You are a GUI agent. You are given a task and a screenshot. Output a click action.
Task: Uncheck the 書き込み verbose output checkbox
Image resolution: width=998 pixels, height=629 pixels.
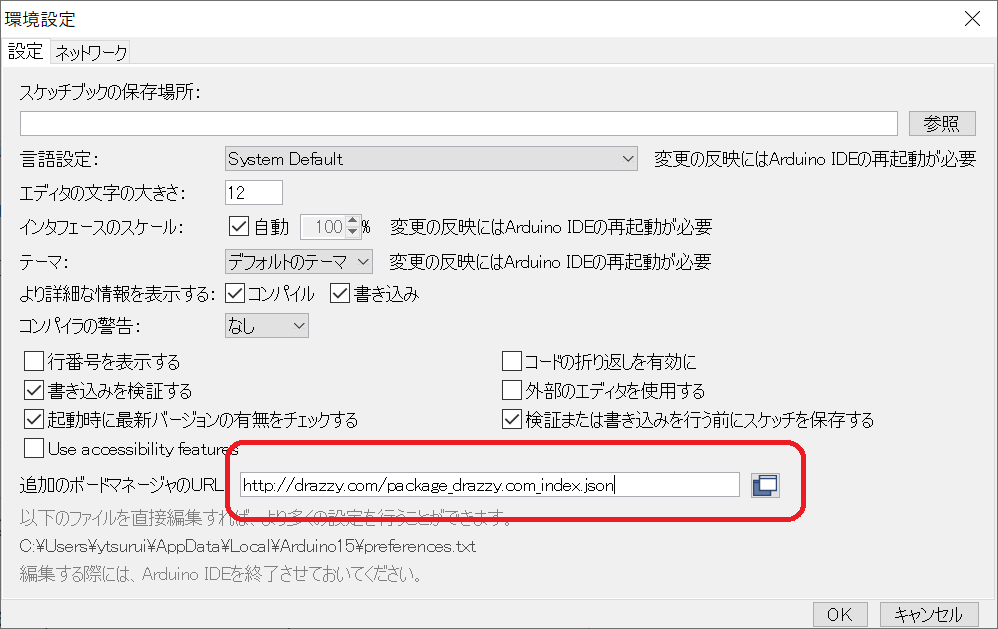(340, 294)
